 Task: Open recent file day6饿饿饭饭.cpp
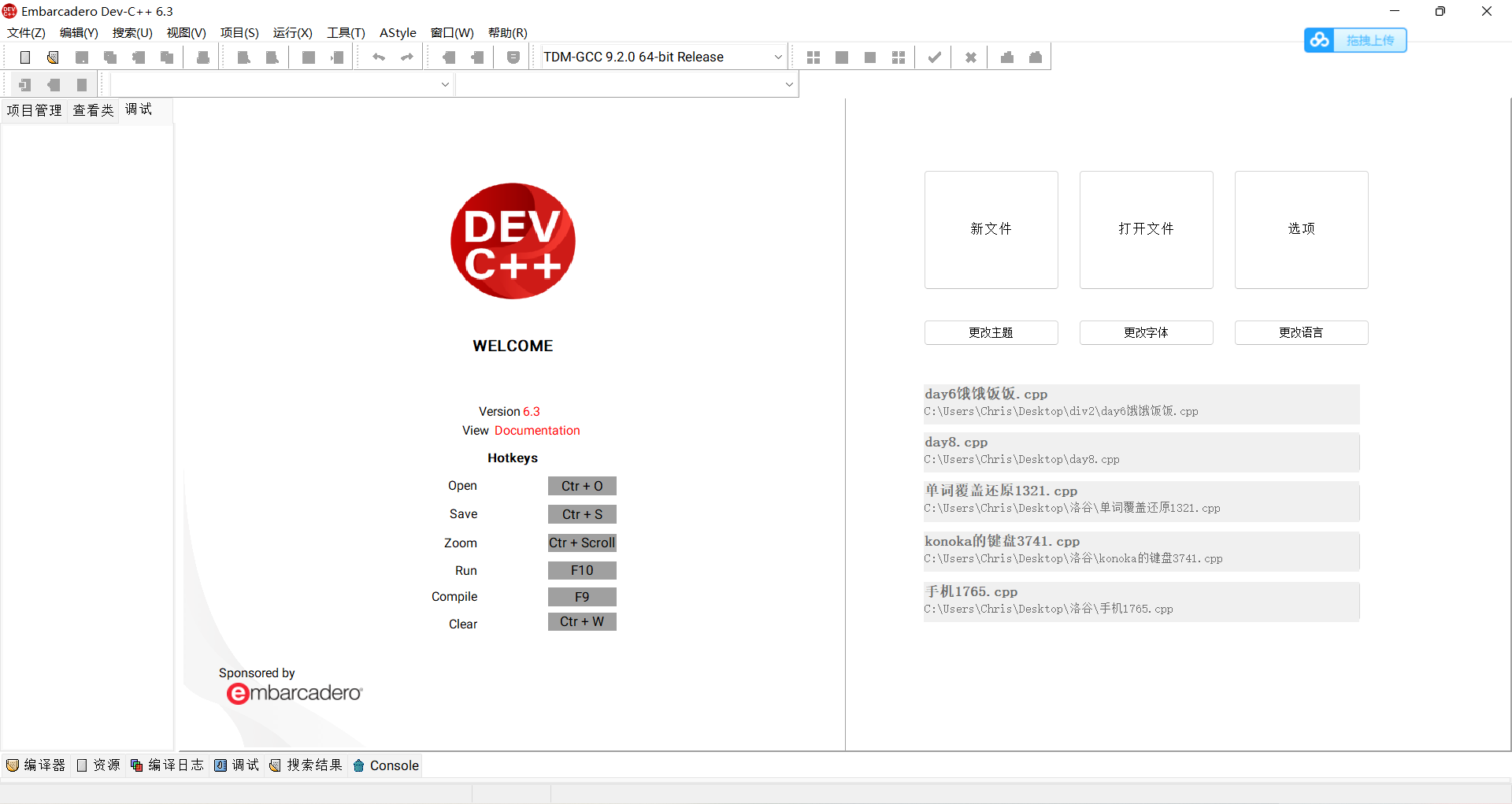1141,403
